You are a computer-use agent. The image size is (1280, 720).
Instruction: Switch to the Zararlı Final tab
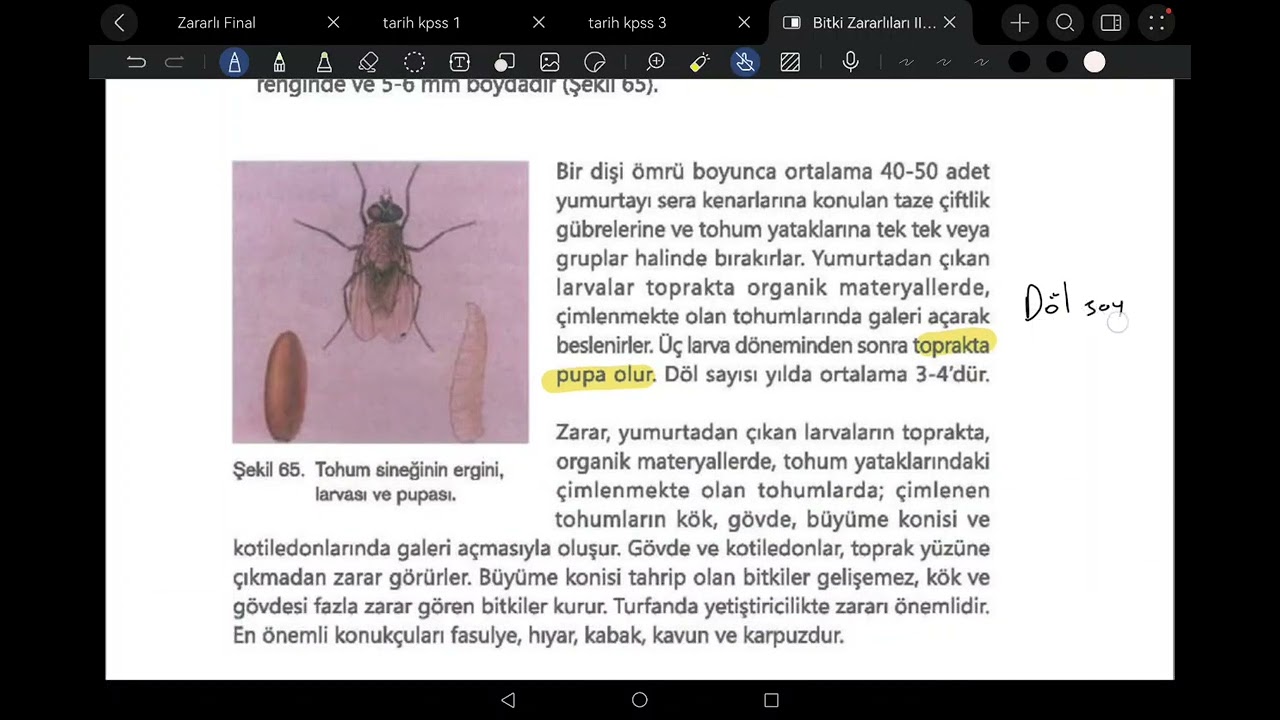click(217, 23)
